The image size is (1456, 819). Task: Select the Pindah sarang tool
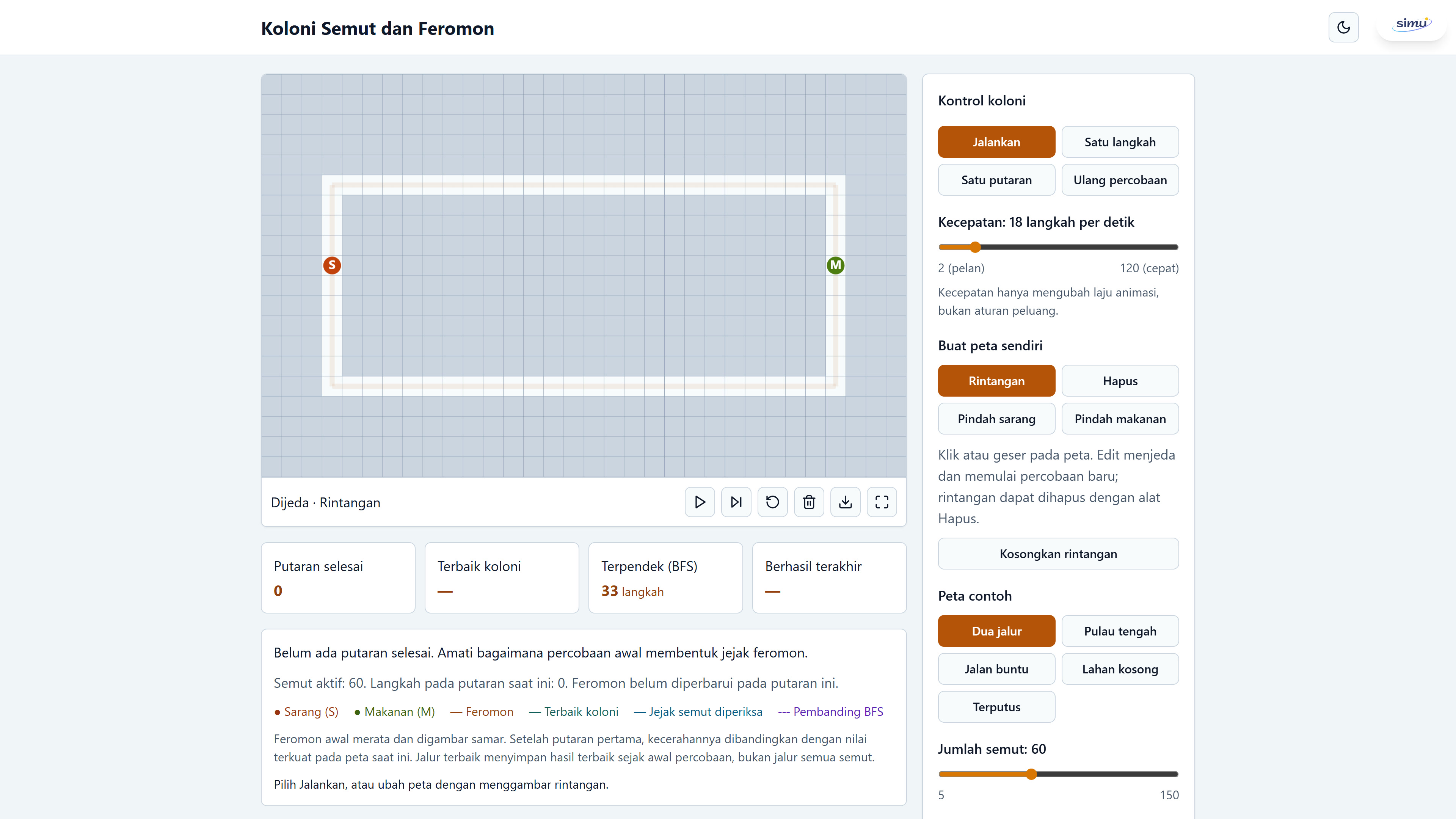click(x=996, y=419)
